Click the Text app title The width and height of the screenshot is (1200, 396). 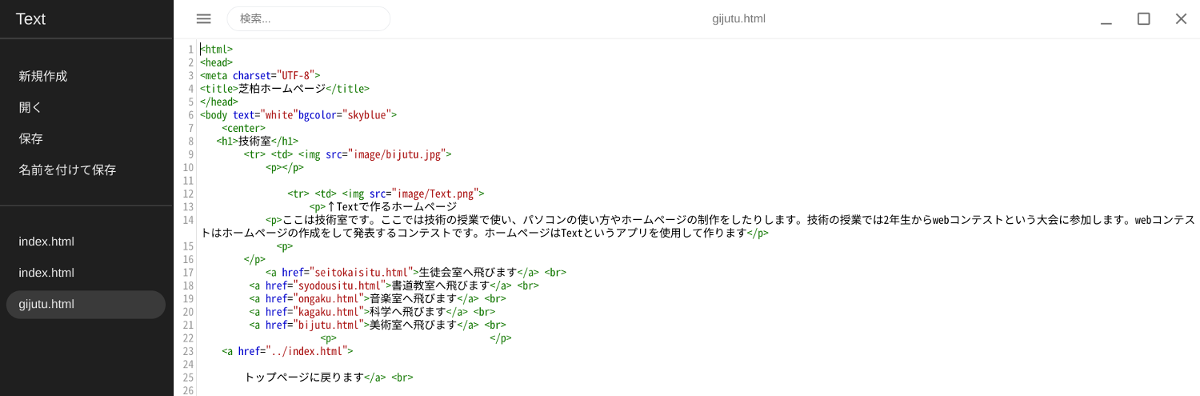(30, 18)
